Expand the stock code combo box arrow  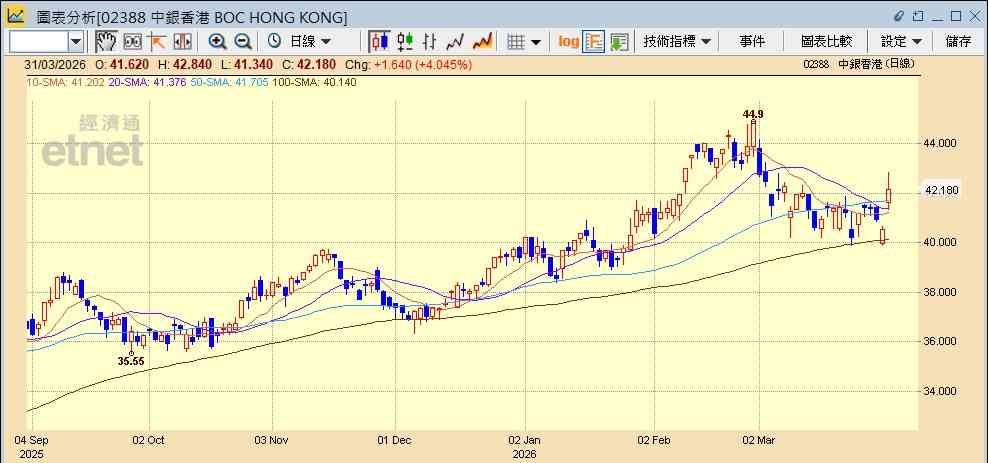click(x=76, y=42)
